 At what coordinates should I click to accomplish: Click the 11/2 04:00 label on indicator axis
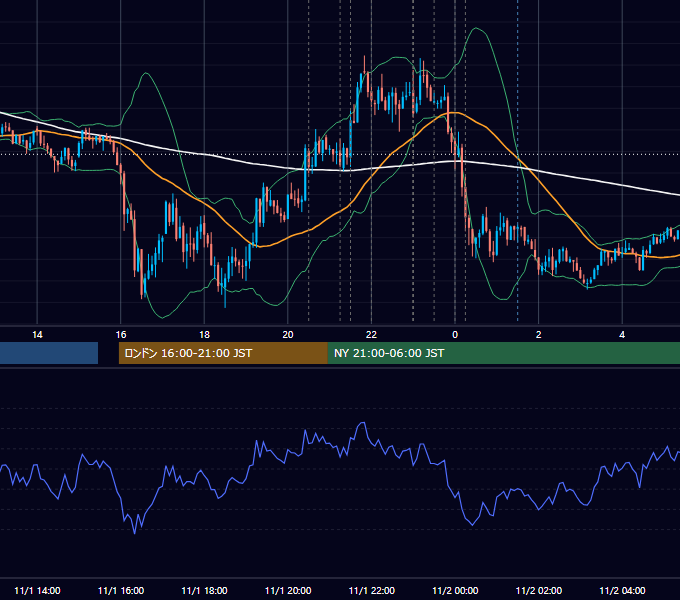point(622,590)
